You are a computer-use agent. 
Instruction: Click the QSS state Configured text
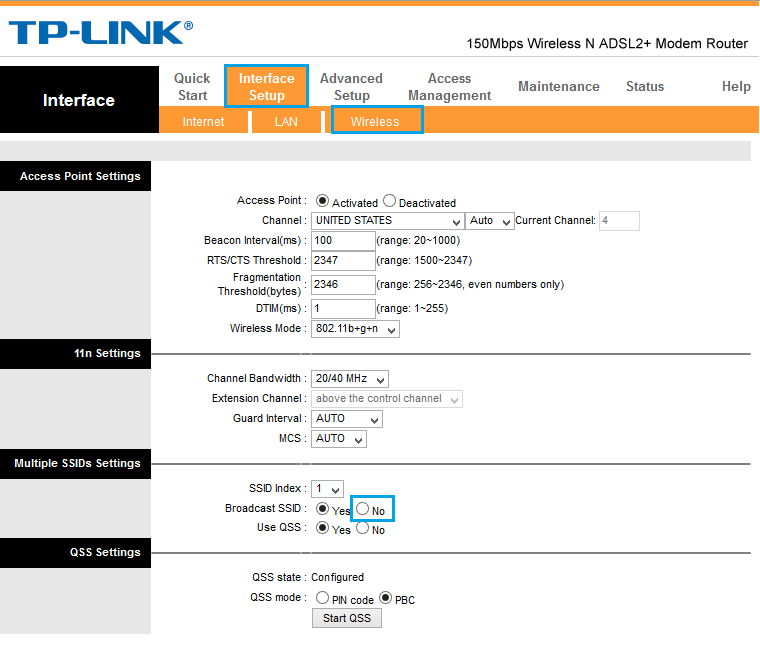(x=337, y=577)
